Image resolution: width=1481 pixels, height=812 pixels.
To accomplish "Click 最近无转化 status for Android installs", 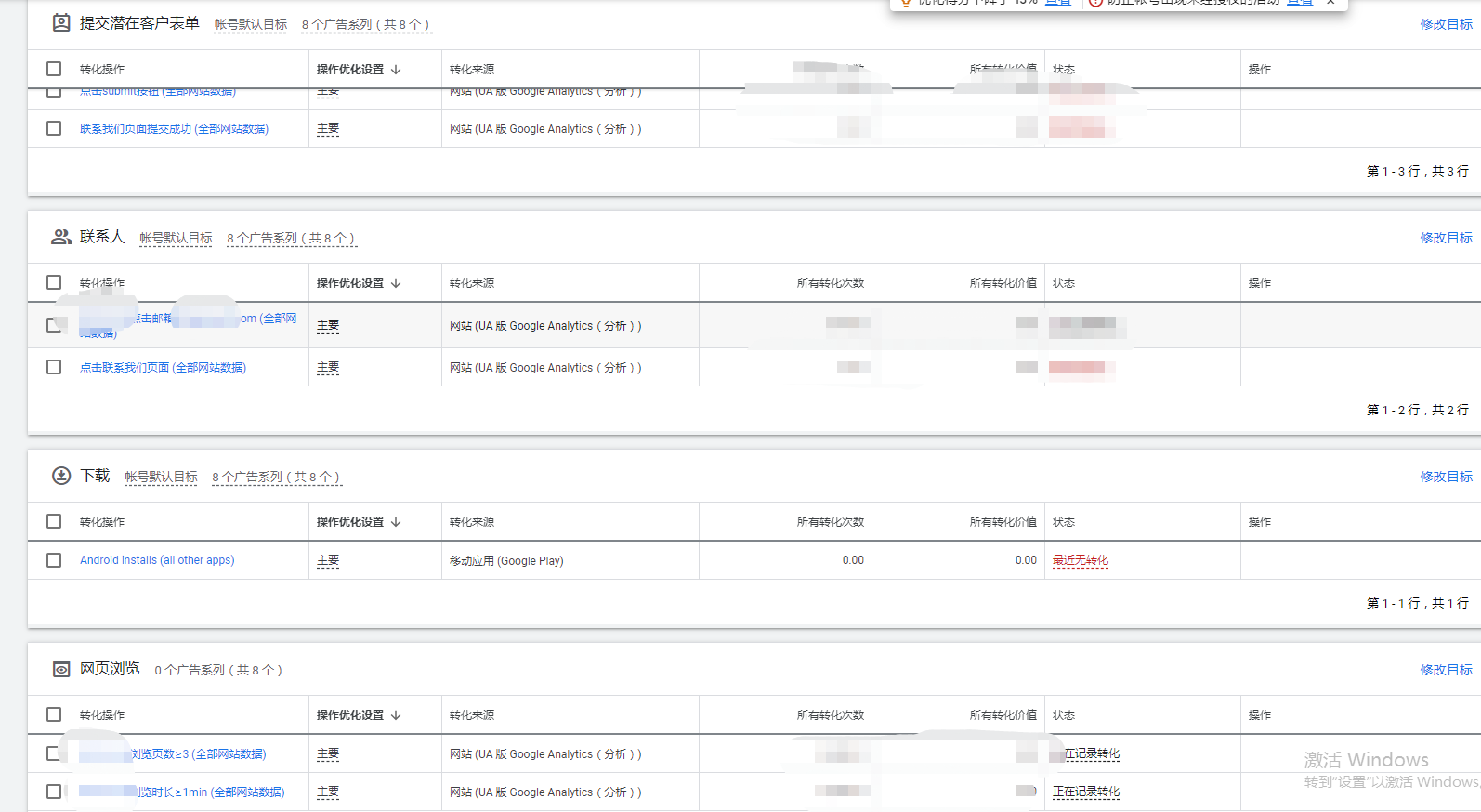I will 1081,560.
